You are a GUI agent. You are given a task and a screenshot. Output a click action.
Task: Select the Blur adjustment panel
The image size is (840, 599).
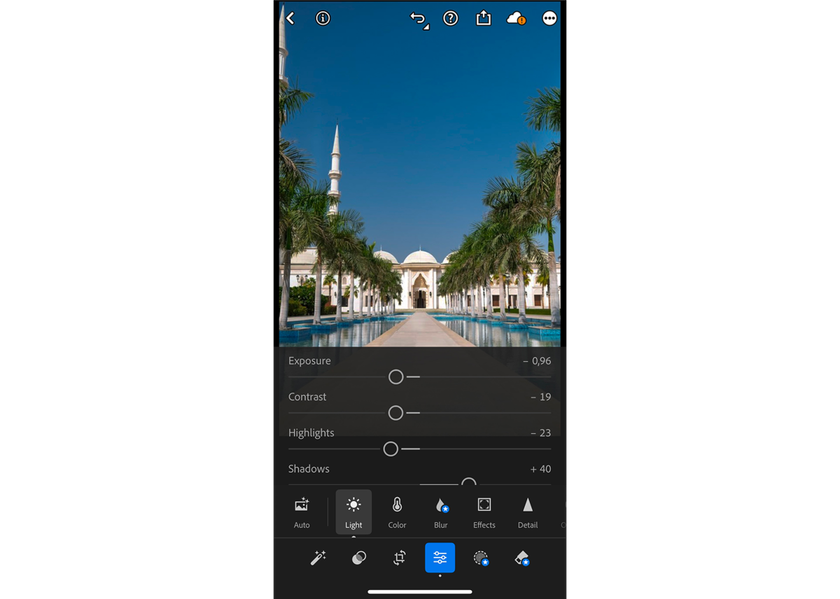point(440,512)
